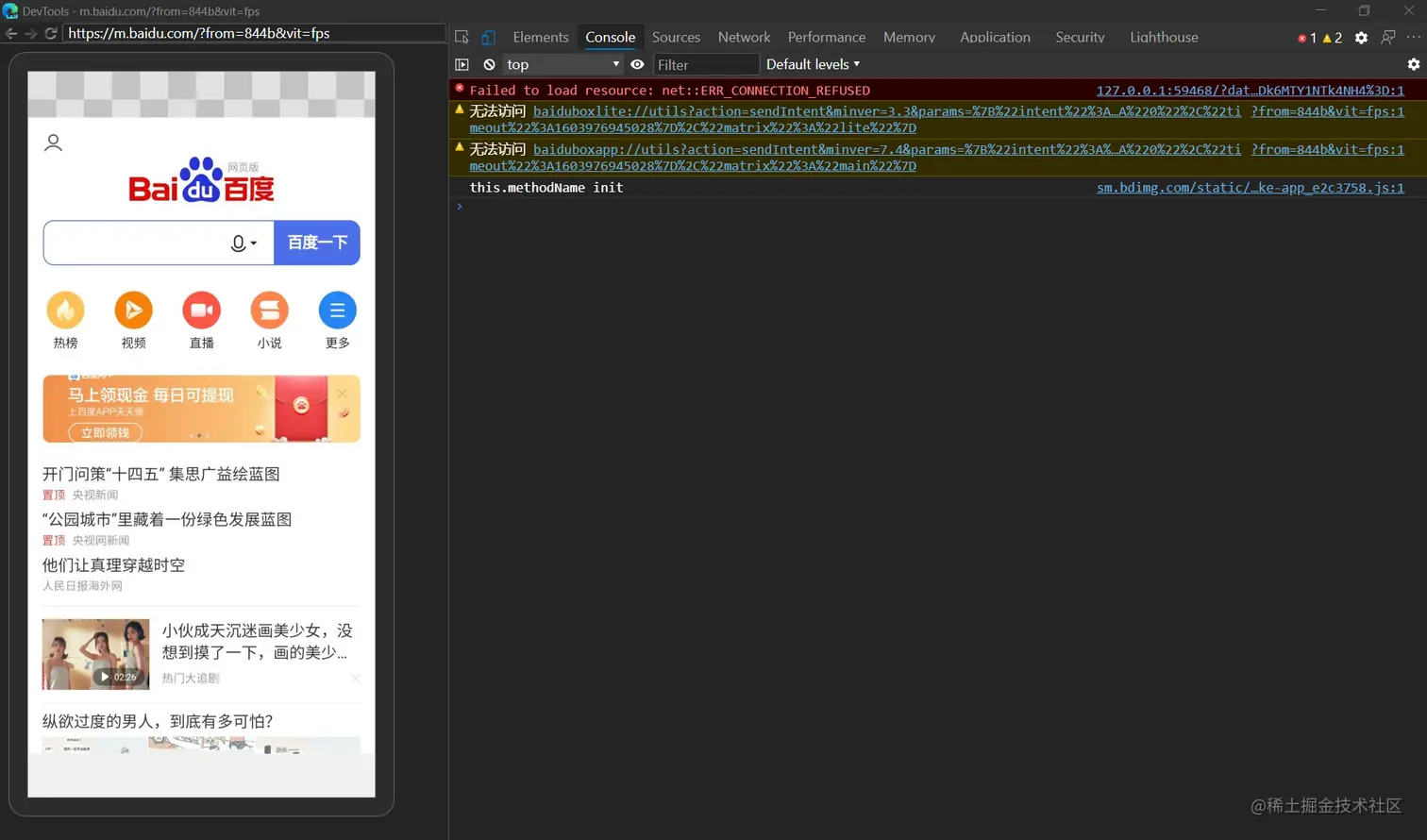The image size is (1427, 840).
Task: Click first warning triangle icon in console
Action: pos(460,109)
